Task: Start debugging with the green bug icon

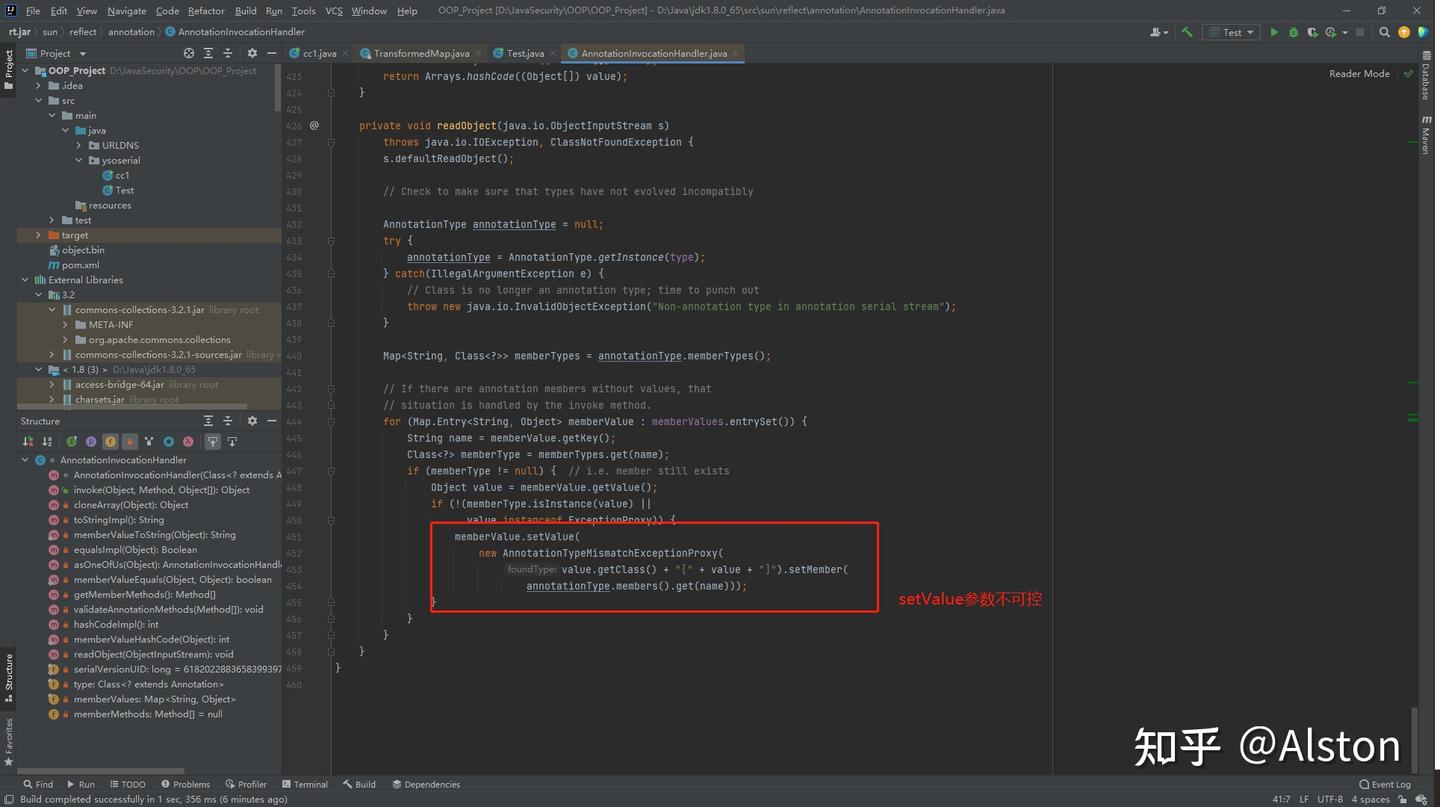Action: pos(1293,32)
